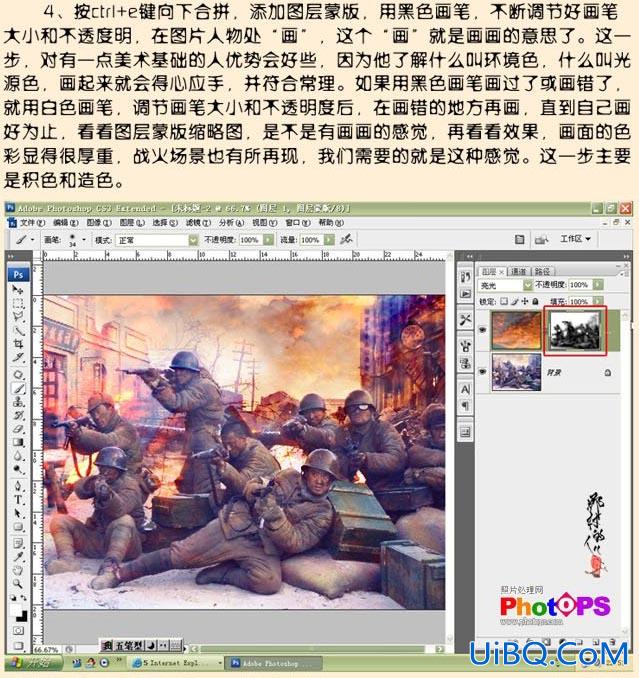Image resolution: width=639 pixels, height=678 pixels.
Task: Hide the 背景 layer via eye icon
Action: click(x=482, y=372)
